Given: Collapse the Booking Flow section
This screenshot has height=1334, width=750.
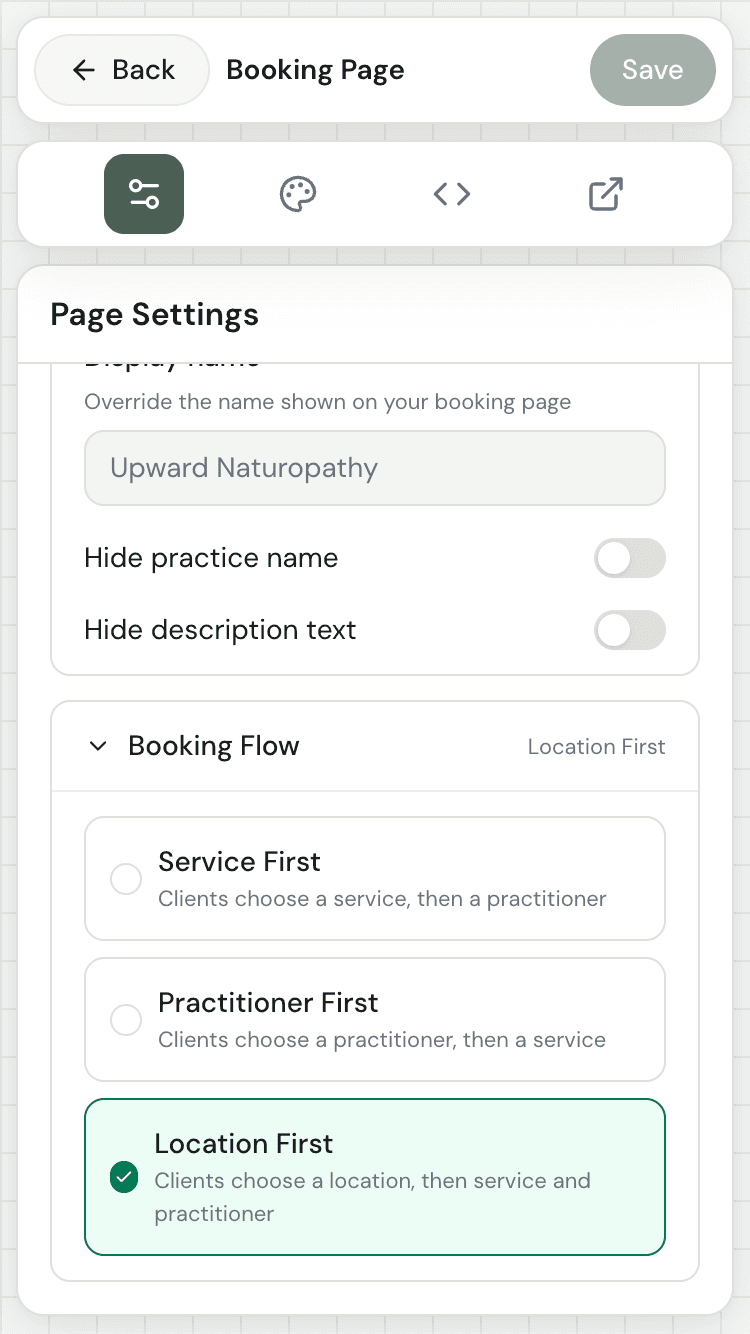Looking at the screenshot, I should [x=98, y=746].
